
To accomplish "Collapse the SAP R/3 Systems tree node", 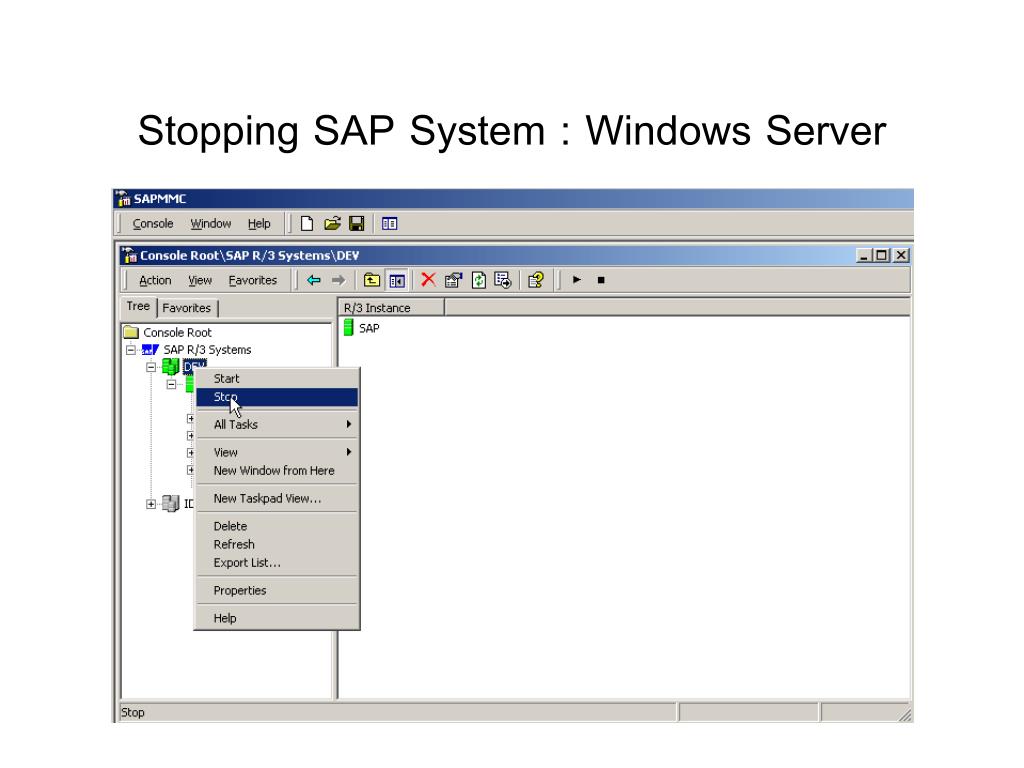I will click(x=131, y=350).
